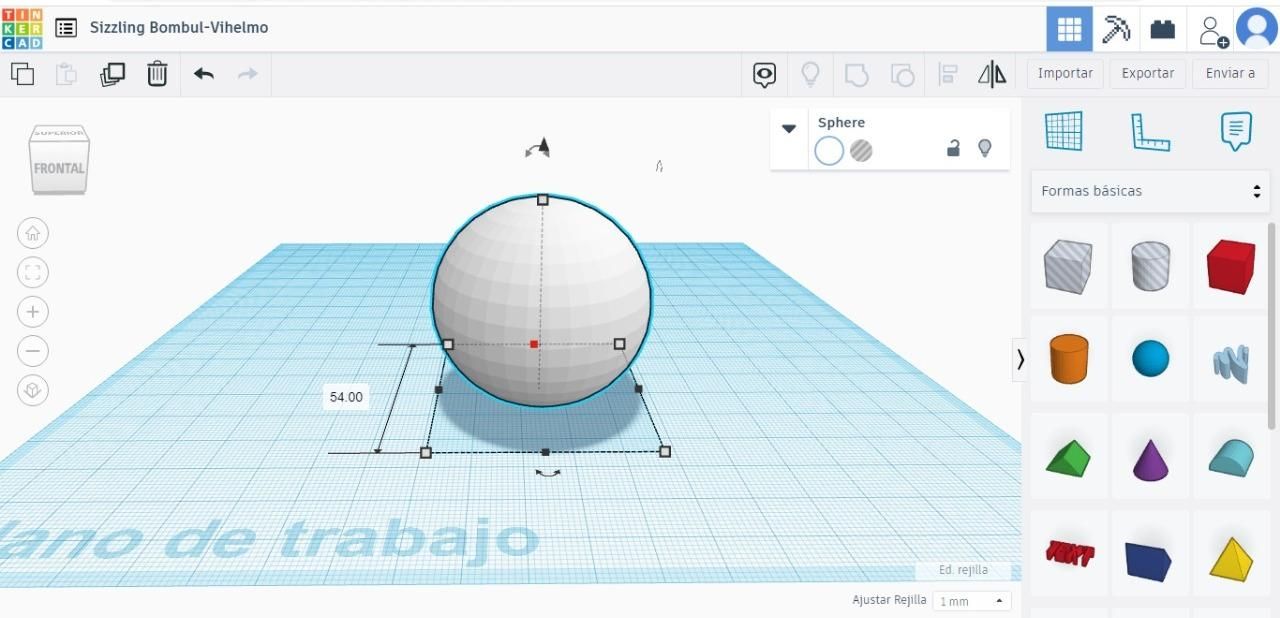Delete selected shape with trash icon

(157, 74)
